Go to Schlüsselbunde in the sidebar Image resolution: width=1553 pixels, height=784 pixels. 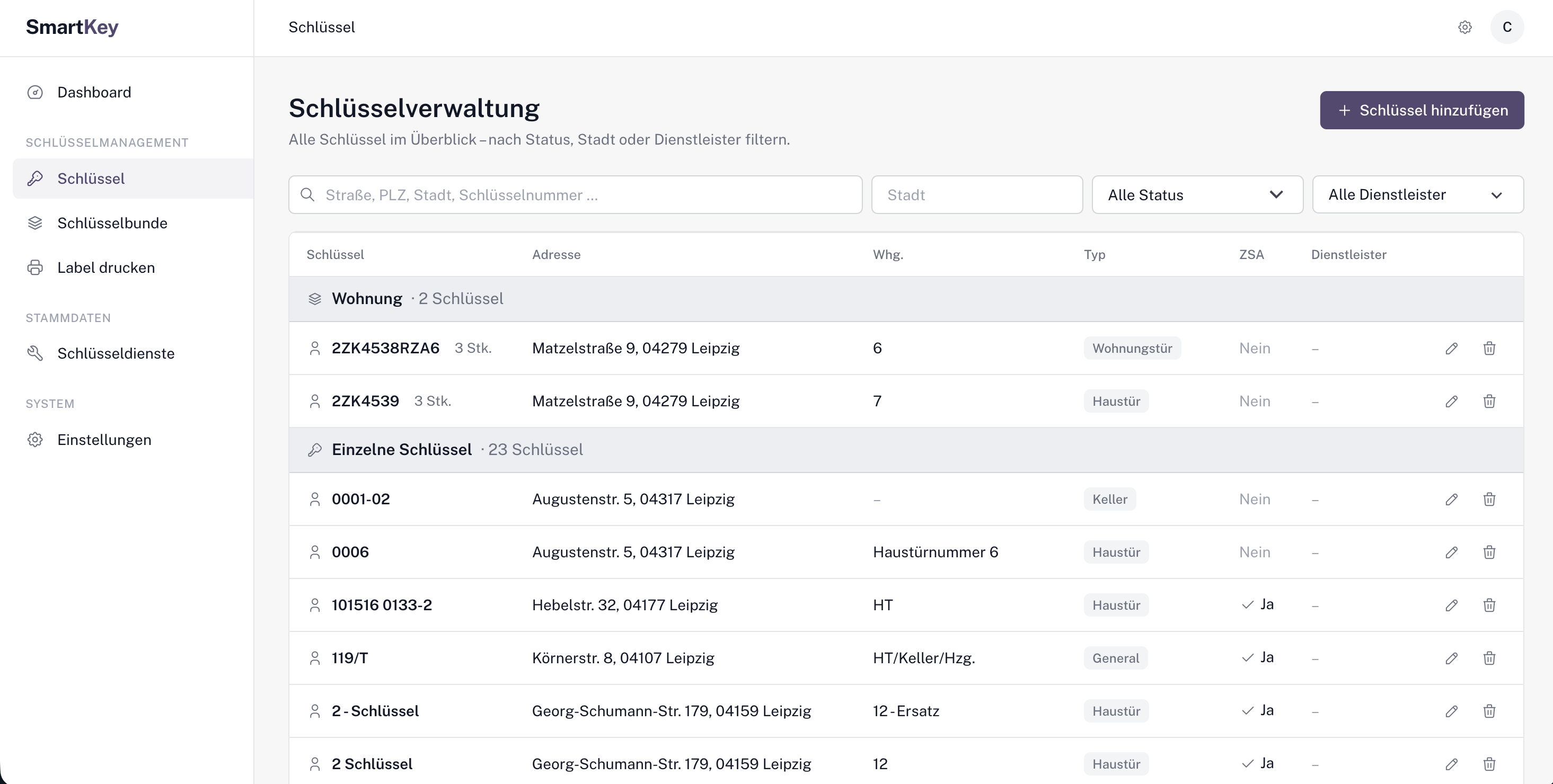coord(133,223)
